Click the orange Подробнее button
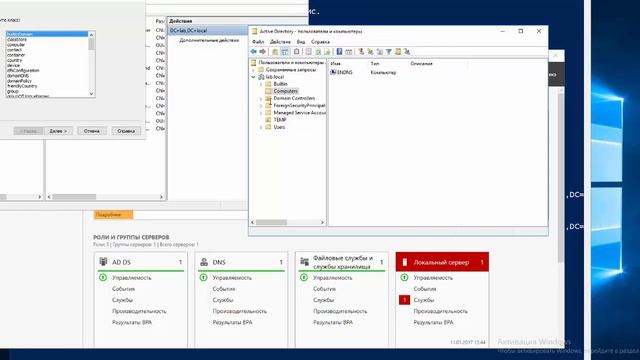 coord(113,215)
